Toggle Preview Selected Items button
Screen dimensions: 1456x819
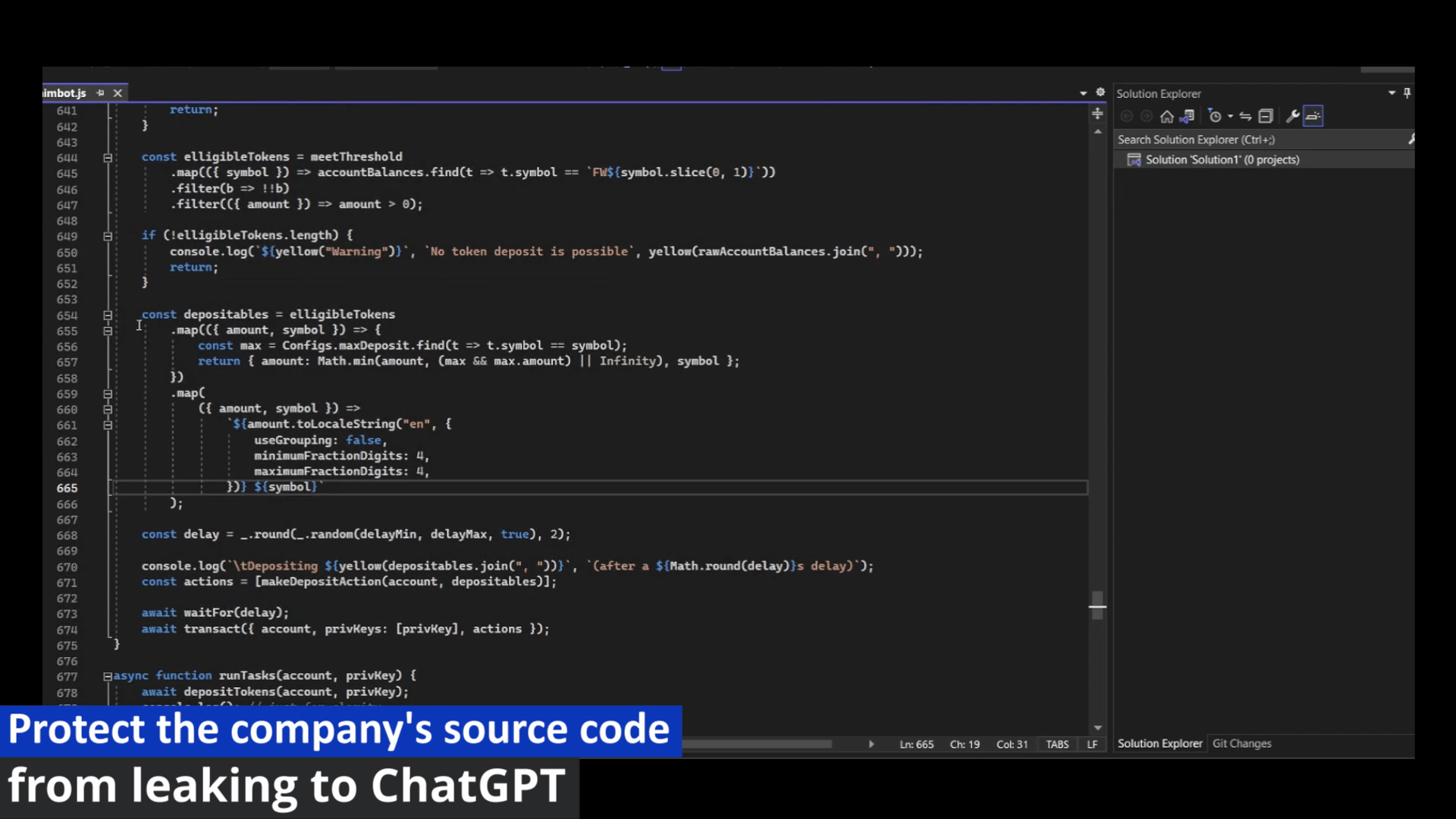click(1313, 116)
